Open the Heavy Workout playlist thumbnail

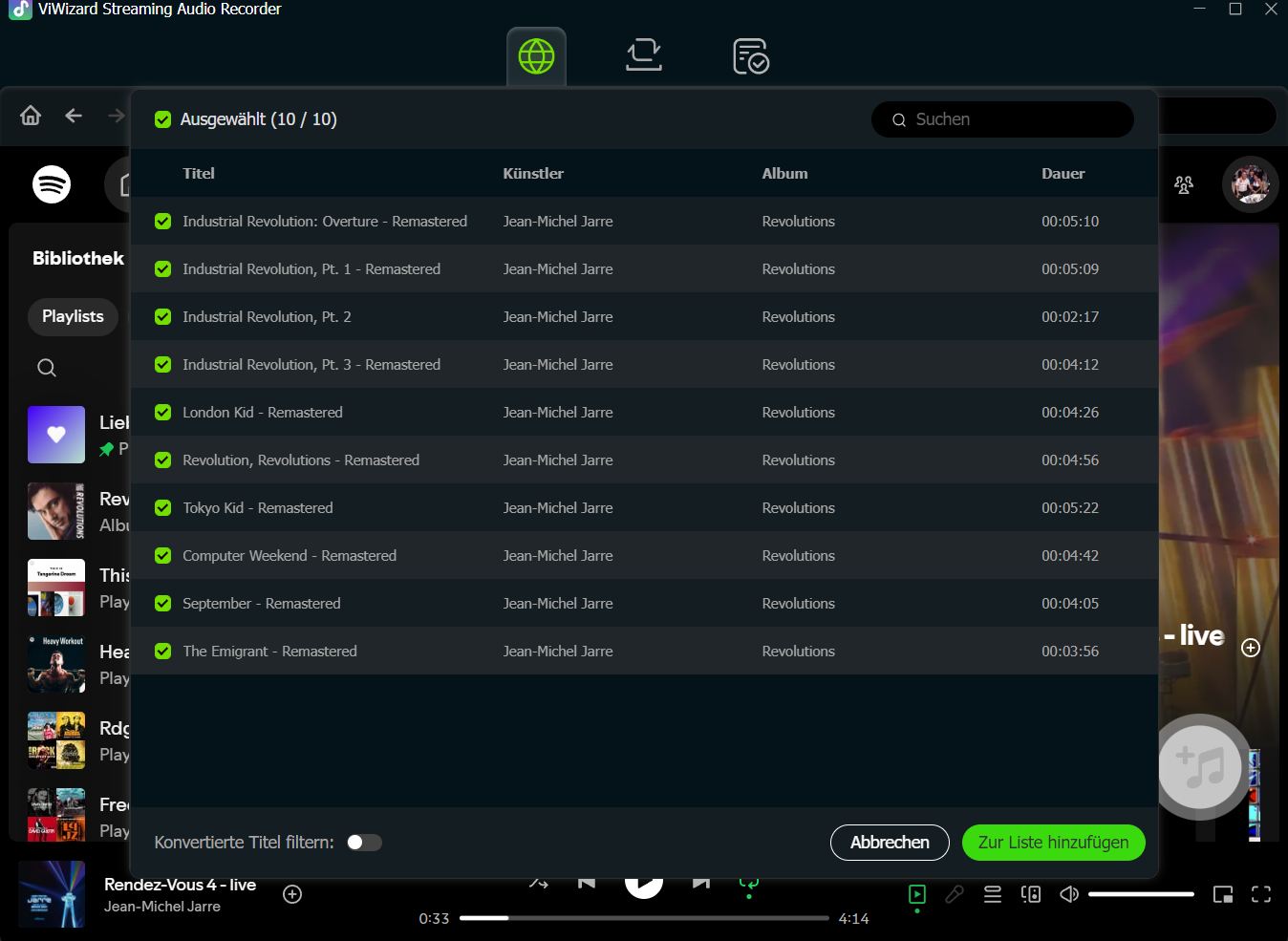[x=56, y=664]
